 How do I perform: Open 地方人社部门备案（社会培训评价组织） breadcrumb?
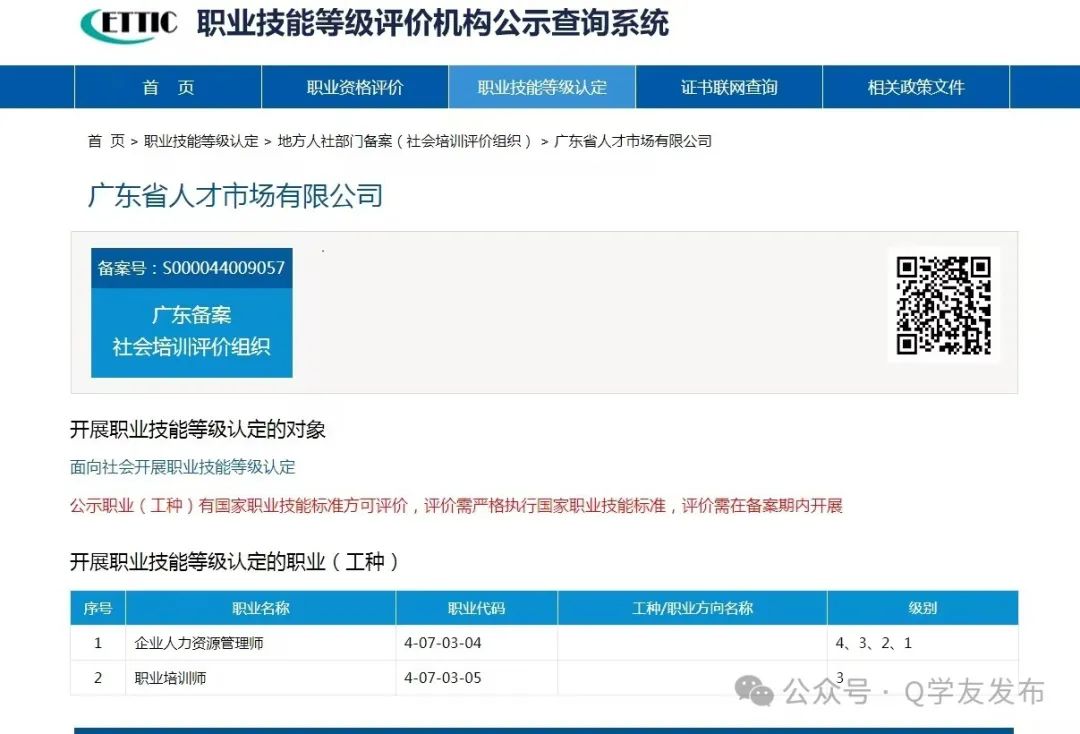click(x=406, y=141)
